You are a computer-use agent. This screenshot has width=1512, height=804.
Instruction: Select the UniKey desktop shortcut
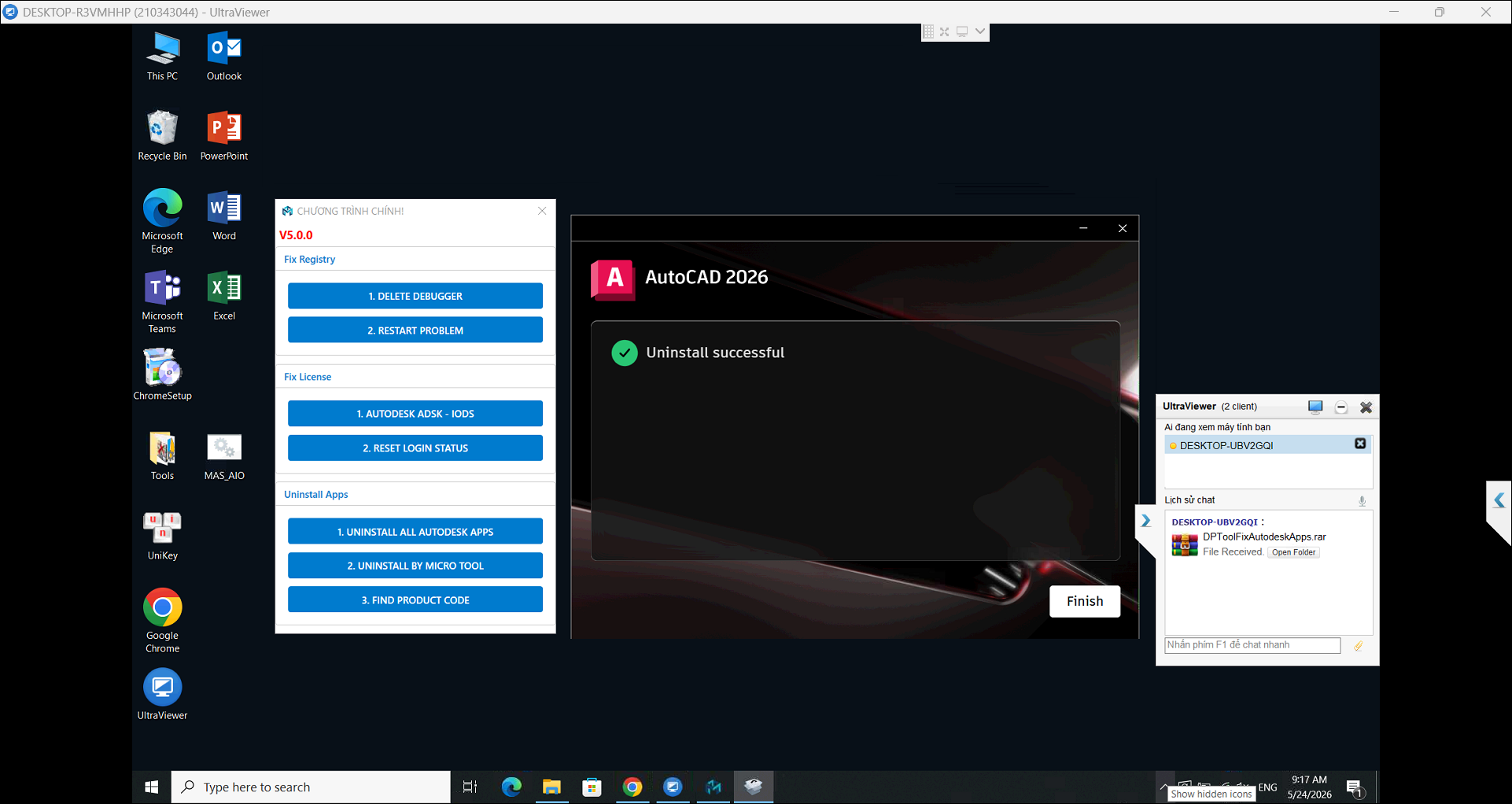pyautogui.click(x=163, y=535)
